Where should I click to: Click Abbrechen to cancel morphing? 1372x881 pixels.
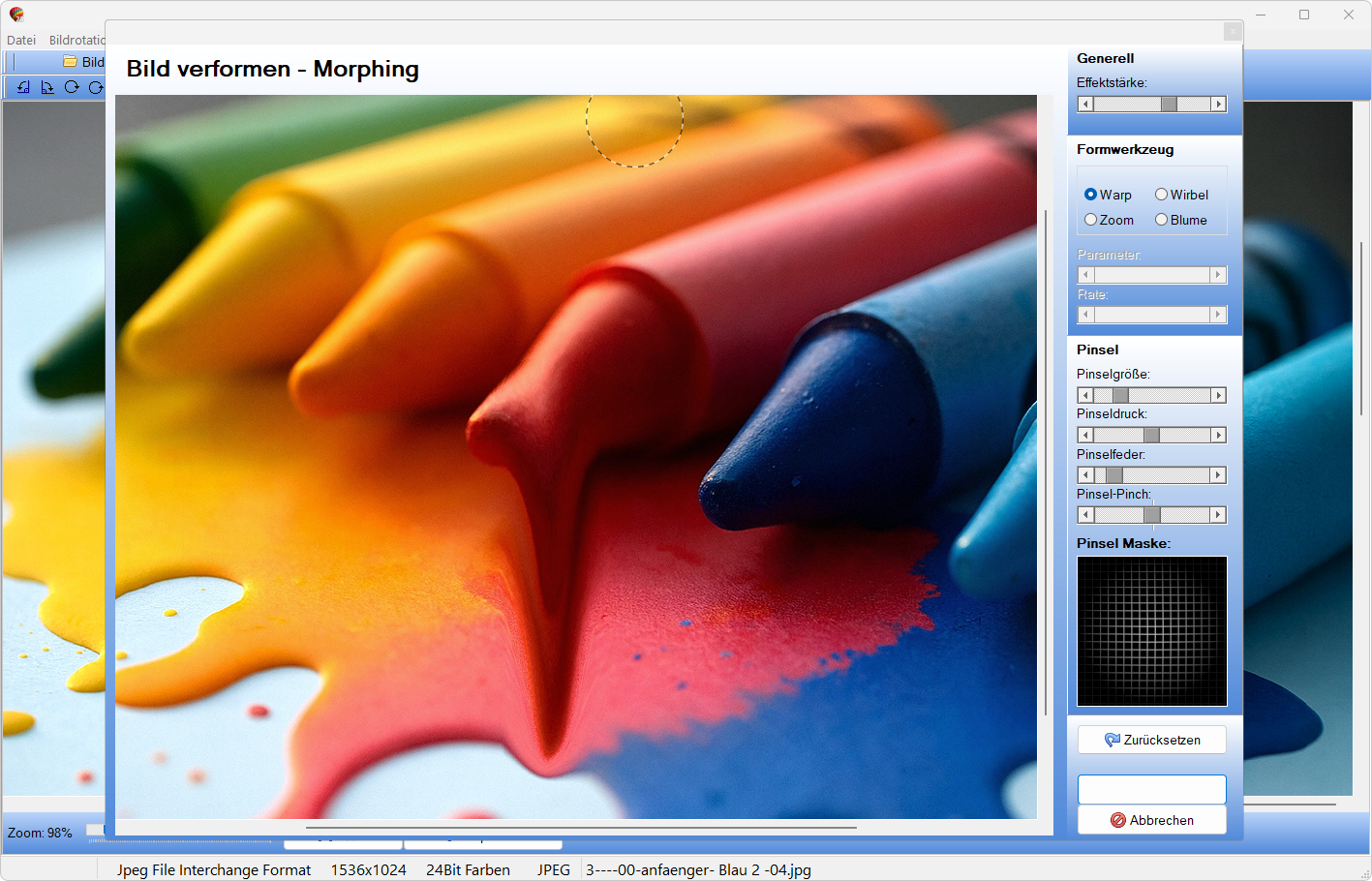[1151, 820]
